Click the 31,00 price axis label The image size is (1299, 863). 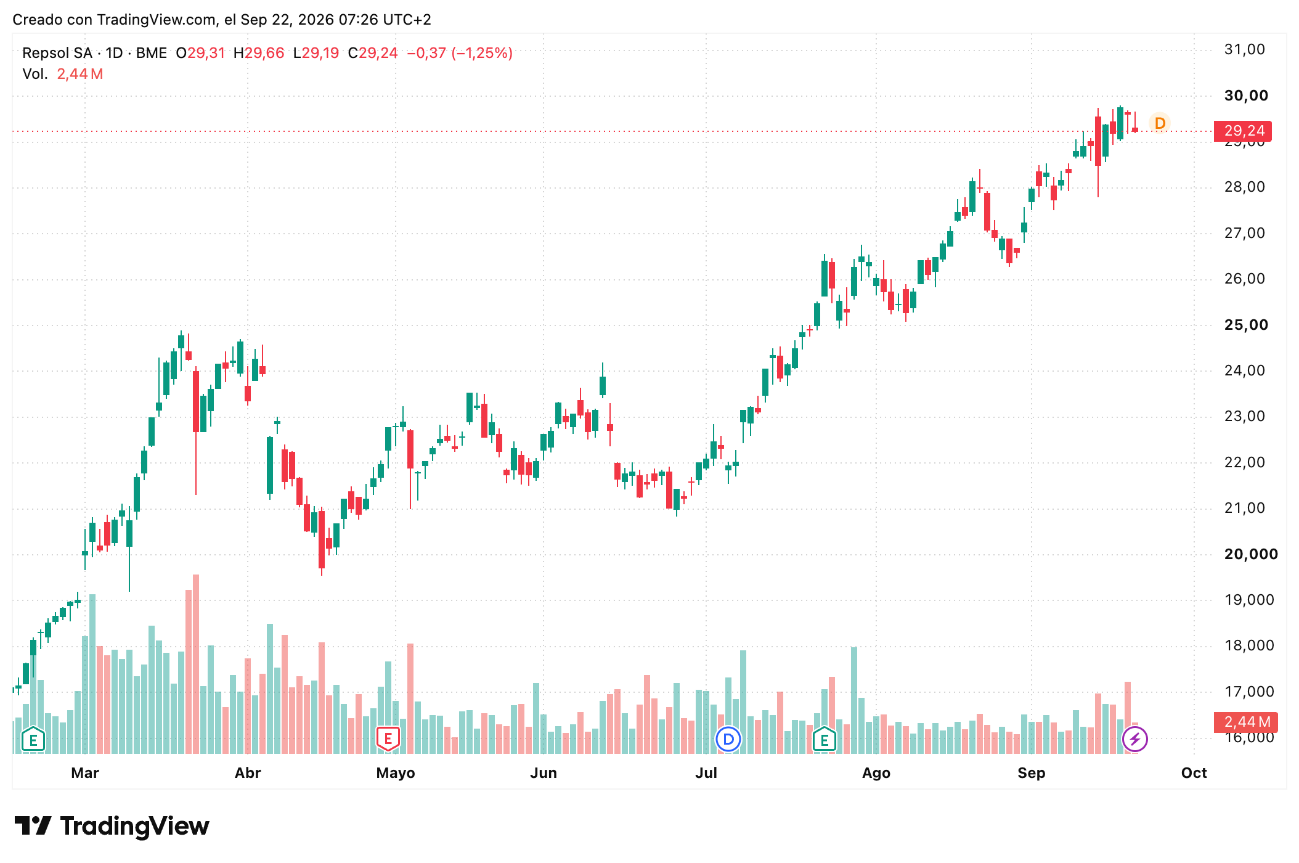(x=1246, y=49)
